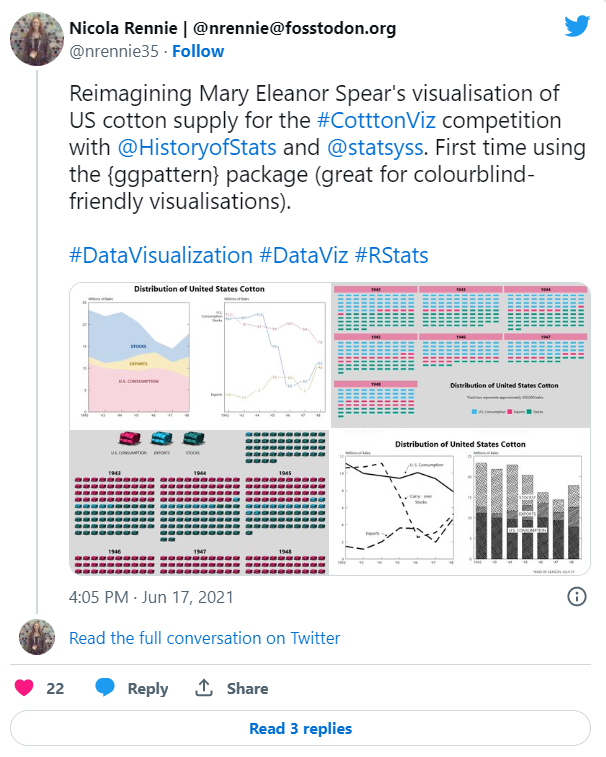Screen dimensions: 606x757
Task: Like the tweet with heart icon
Action: pyautogui.click(x=24, y=687)
